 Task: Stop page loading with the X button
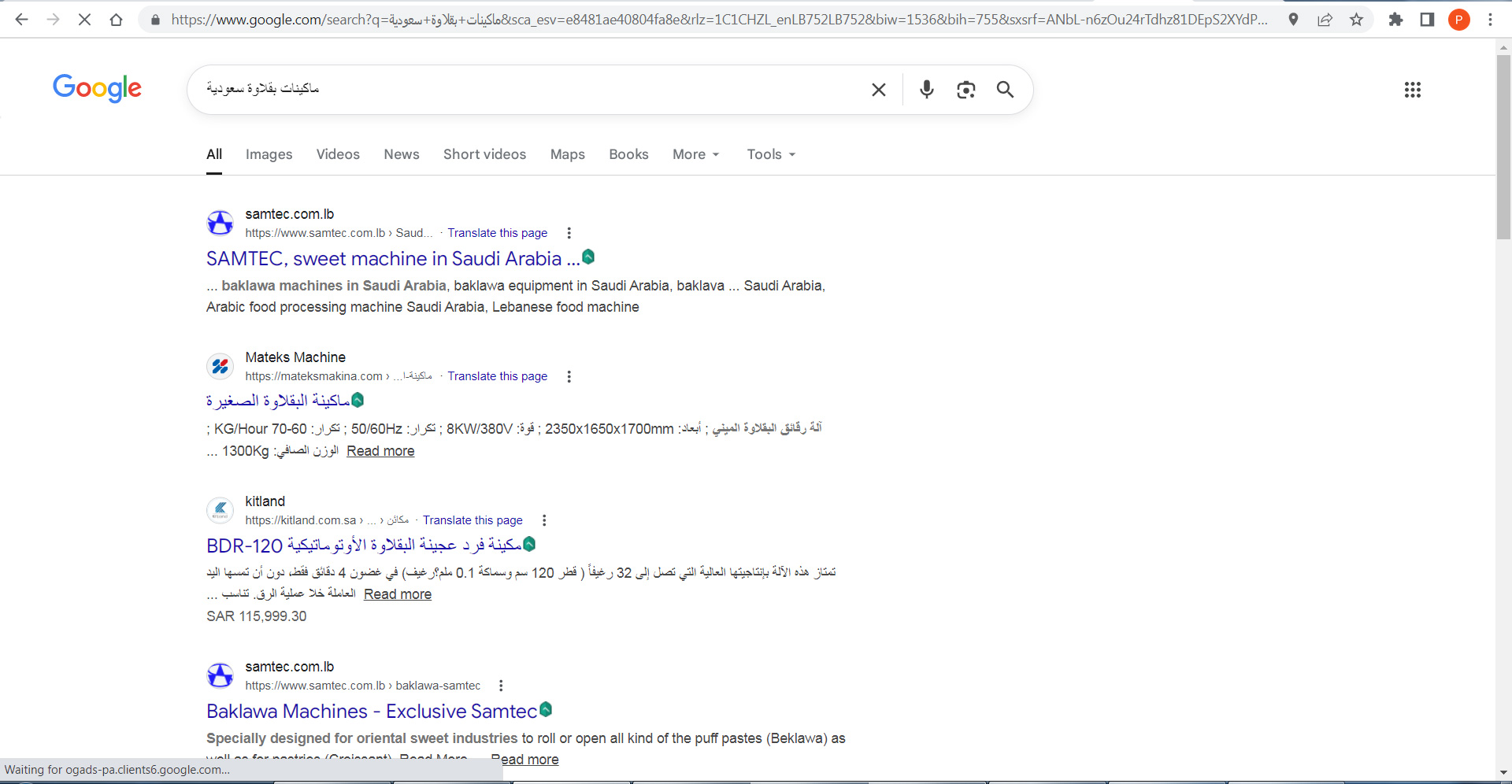pyautogui.click(x=84, y=20)
